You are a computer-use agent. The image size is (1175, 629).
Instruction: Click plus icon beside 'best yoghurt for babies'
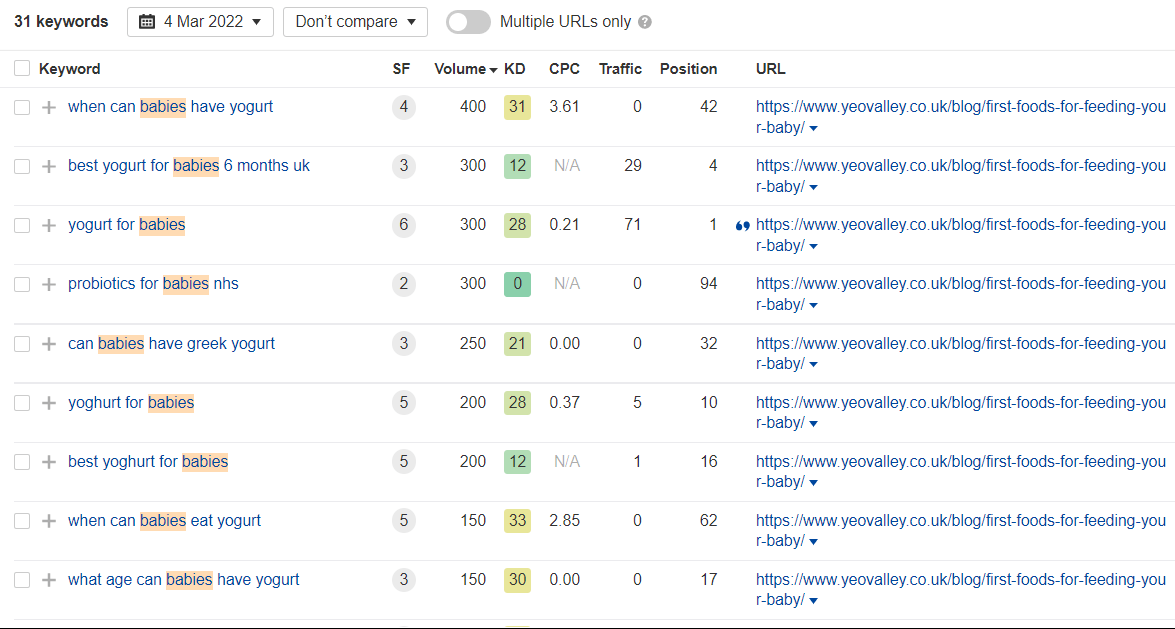tap(49, 462)
